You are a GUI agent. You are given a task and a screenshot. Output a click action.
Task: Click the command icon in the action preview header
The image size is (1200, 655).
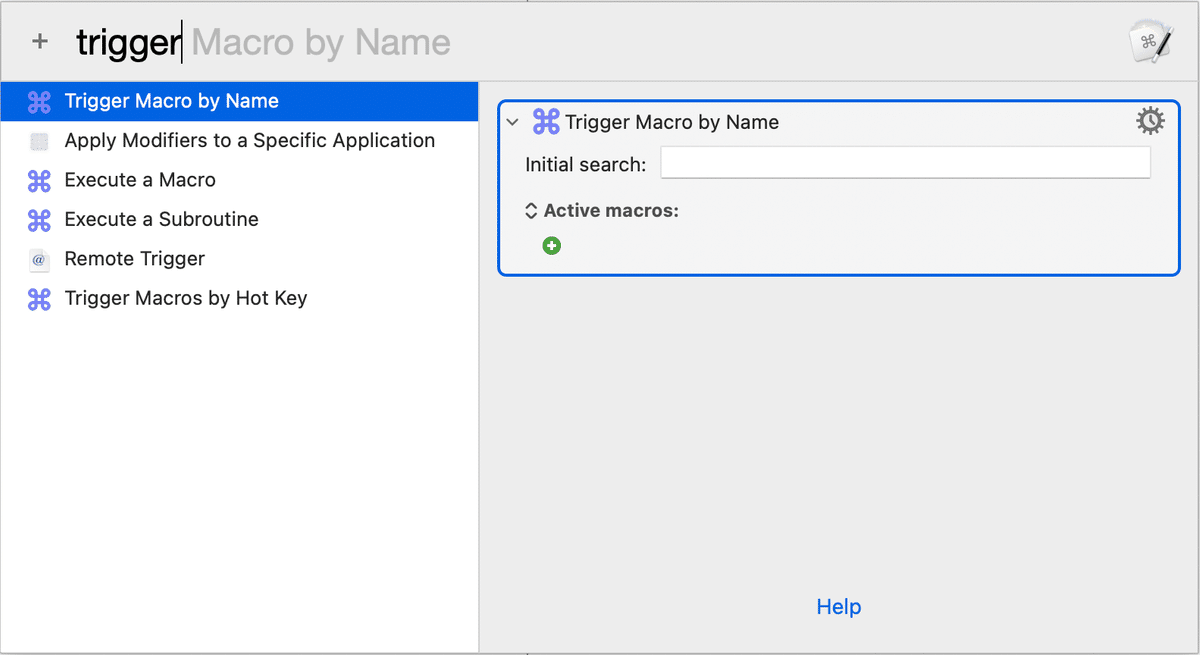click(x=546, y=122)
